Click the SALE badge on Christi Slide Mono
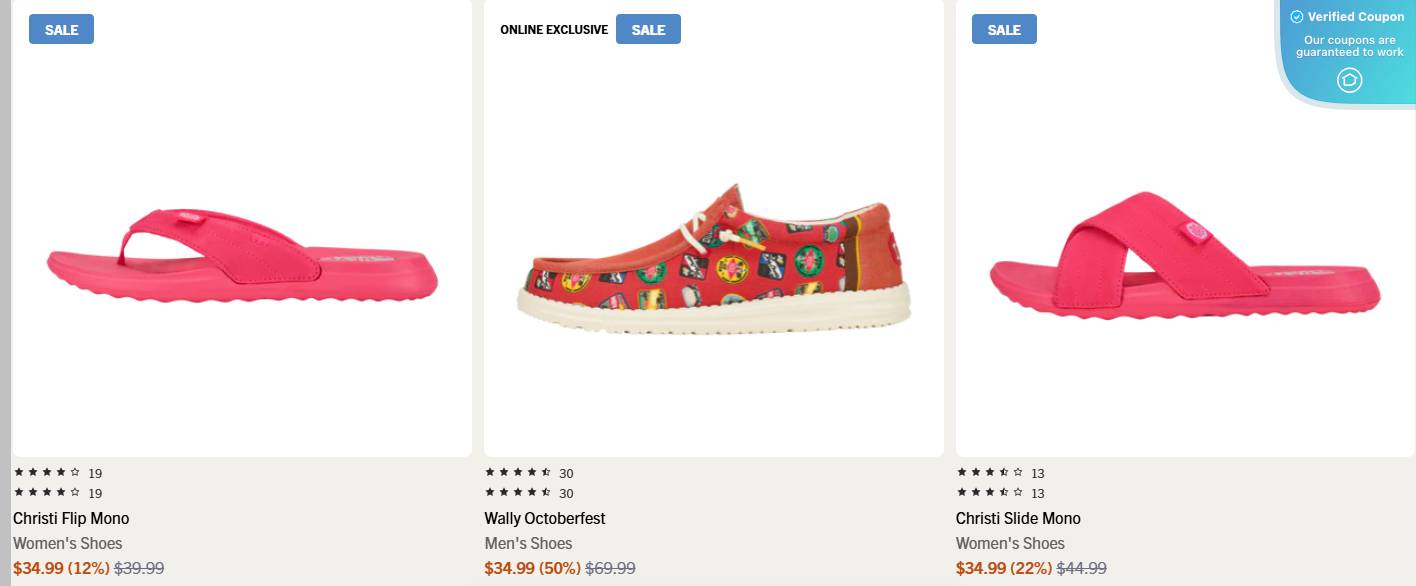 tap(1004, 29)
